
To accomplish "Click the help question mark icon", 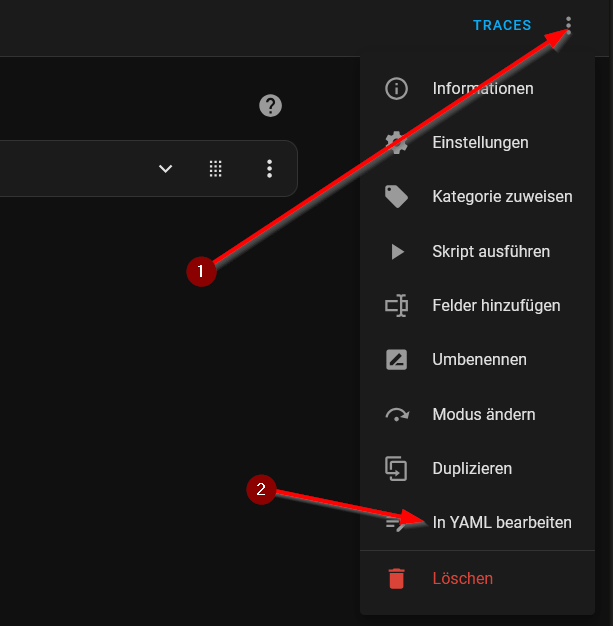I will coord(270,105).
